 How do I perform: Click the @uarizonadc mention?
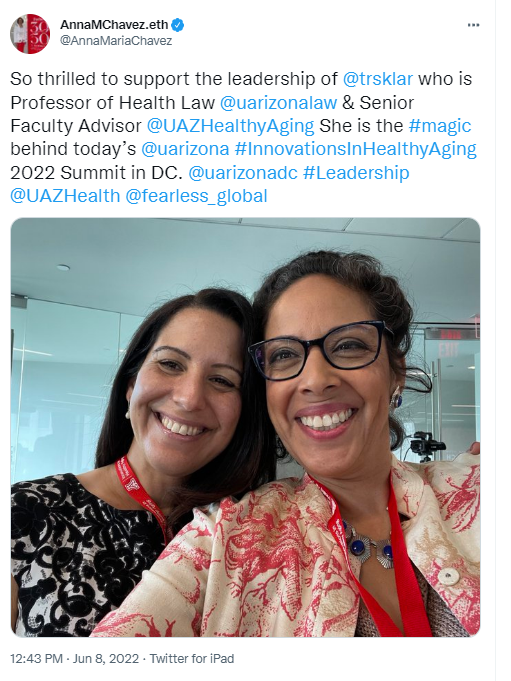(x=243, y=173)
